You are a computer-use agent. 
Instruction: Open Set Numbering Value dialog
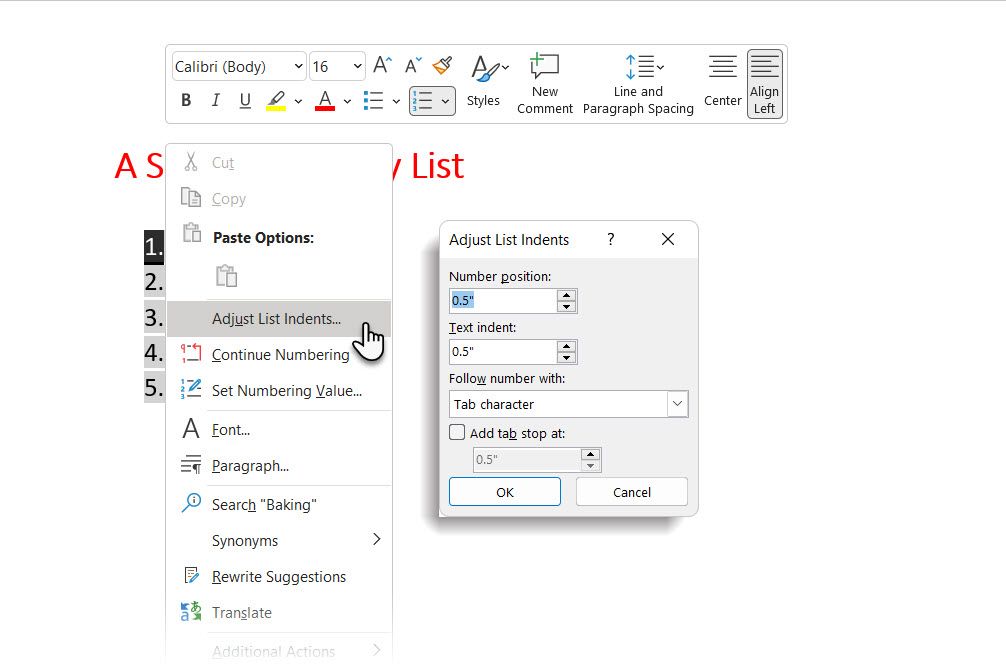(279, 391)
